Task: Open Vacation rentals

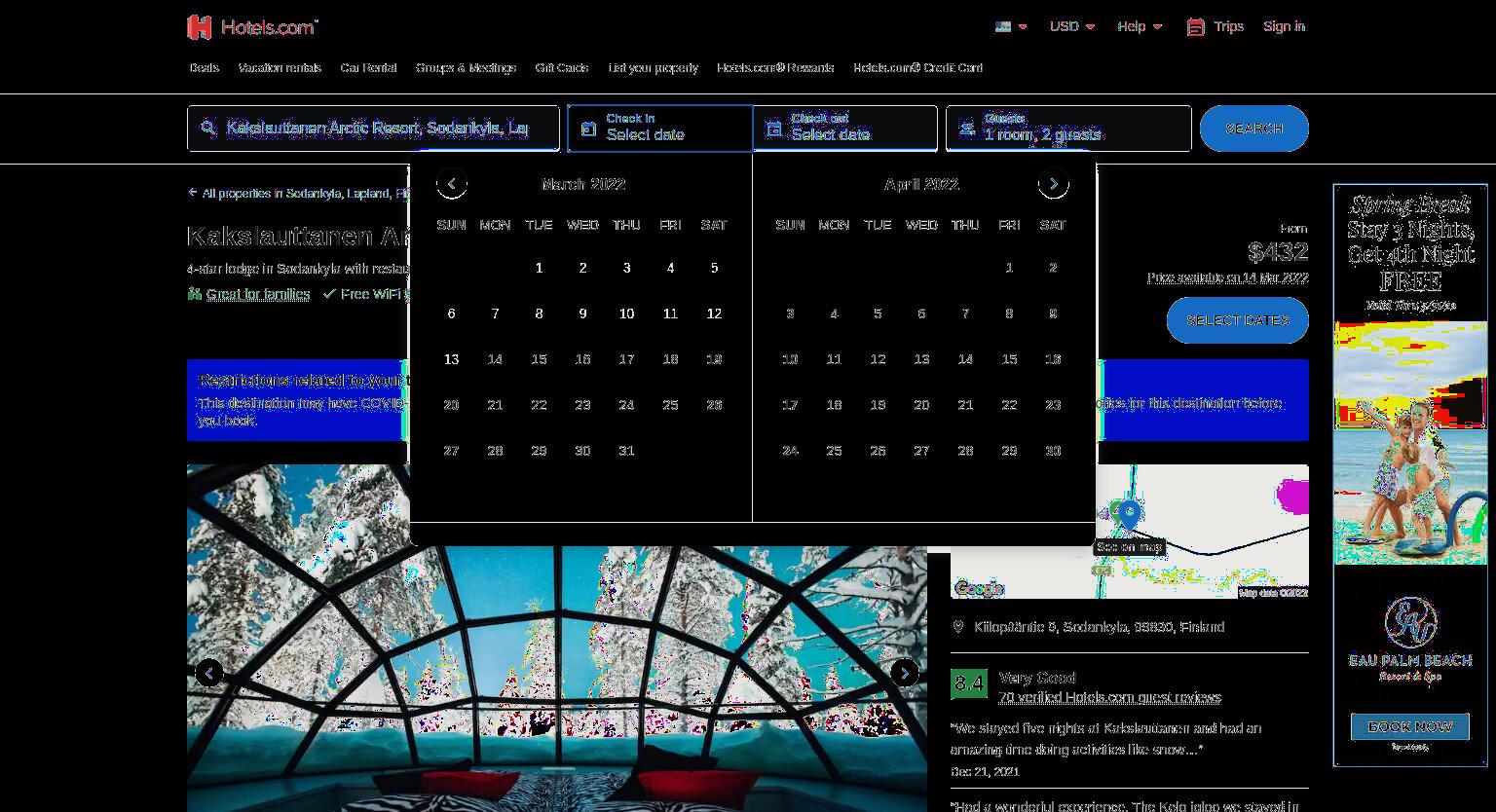Action: click(x=280, y=68)
